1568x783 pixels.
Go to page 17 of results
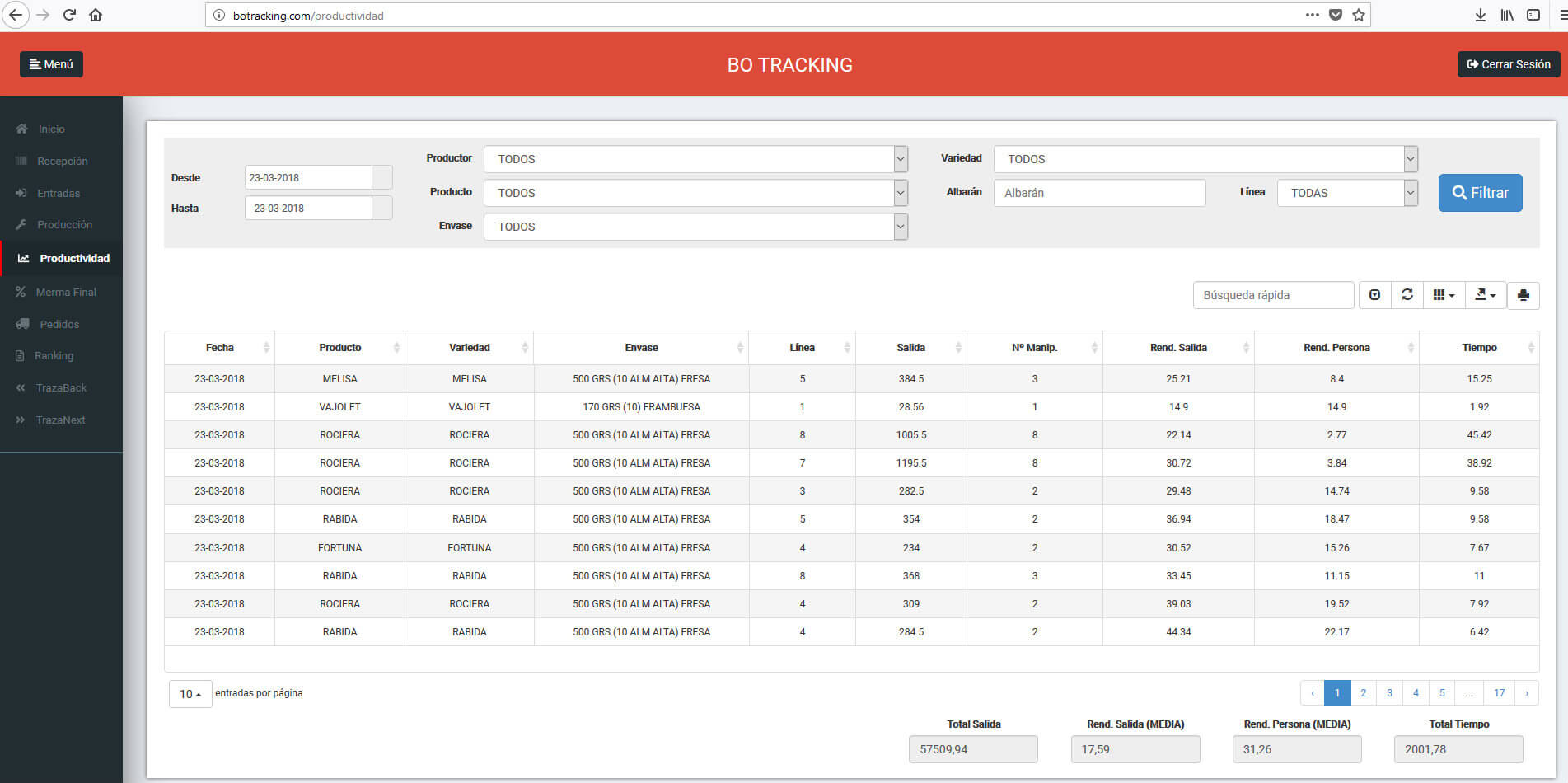pyautogui.click(x=1499, y=693)
